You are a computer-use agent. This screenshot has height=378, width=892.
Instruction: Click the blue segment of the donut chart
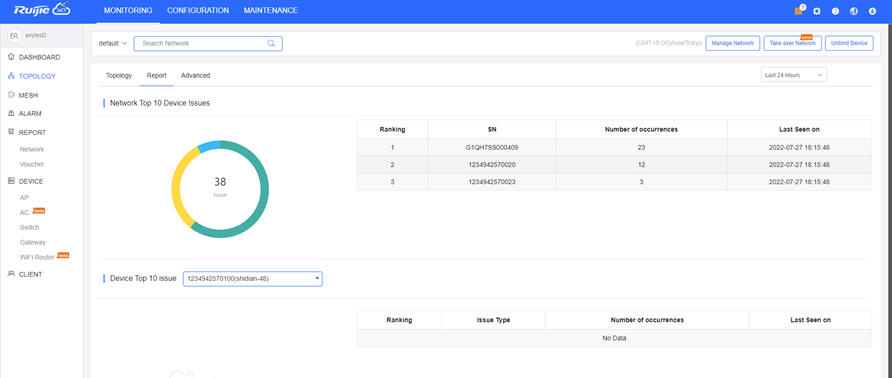tap(209, 146)
